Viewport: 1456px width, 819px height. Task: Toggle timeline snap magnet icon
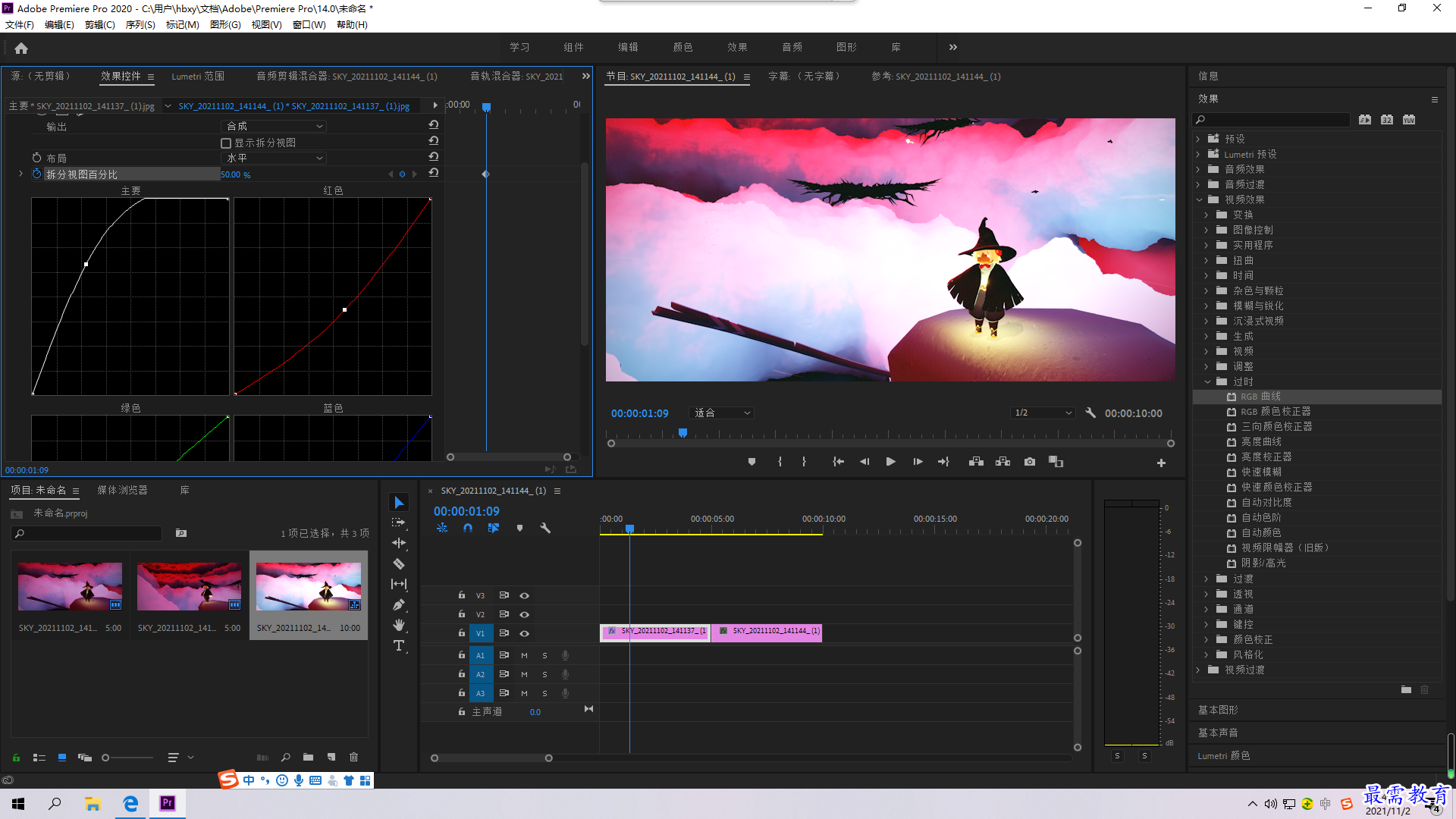pyautogui.click(x=468, y=528)
